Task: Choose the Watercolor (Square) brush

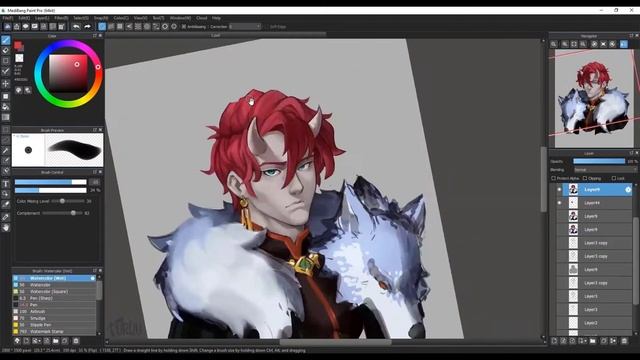Action: 54,291
